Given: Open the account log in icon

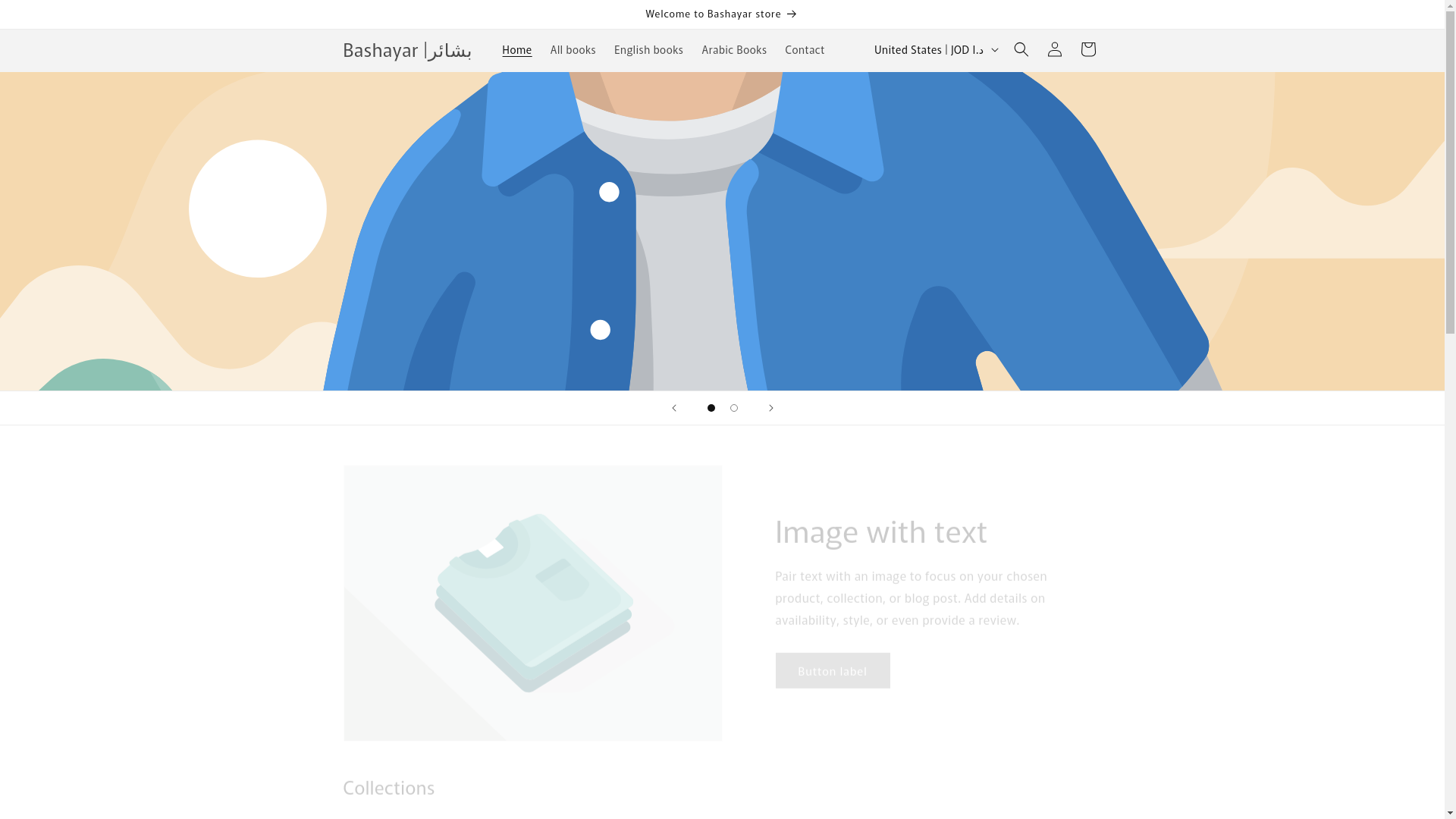Looking at the screenshot, I should point(1054,50).
